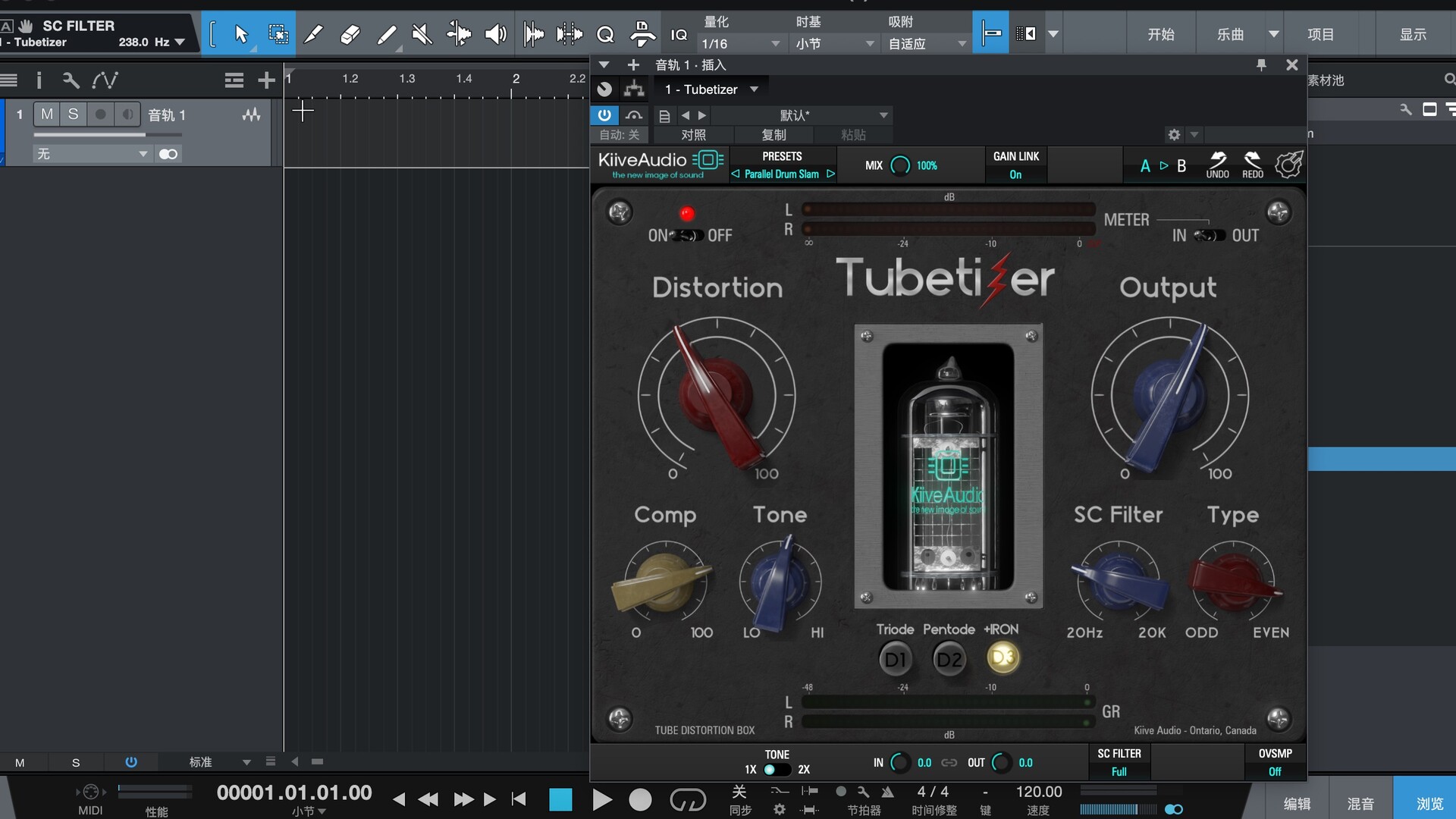Select the Eraser tool

pos(350,34)
